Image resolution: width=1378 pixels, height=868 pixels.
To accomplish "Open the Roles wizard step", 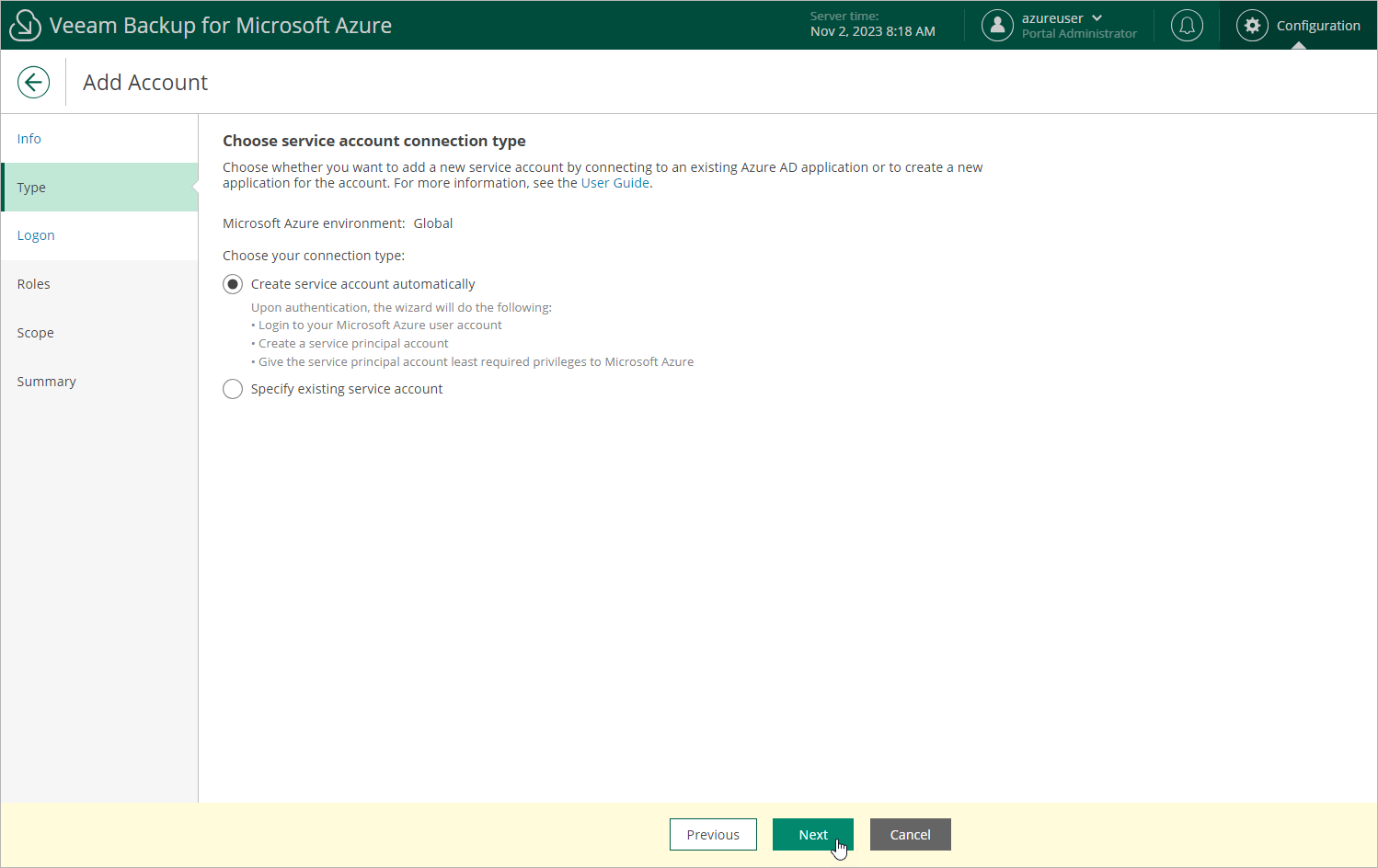I will coord(99,284).
